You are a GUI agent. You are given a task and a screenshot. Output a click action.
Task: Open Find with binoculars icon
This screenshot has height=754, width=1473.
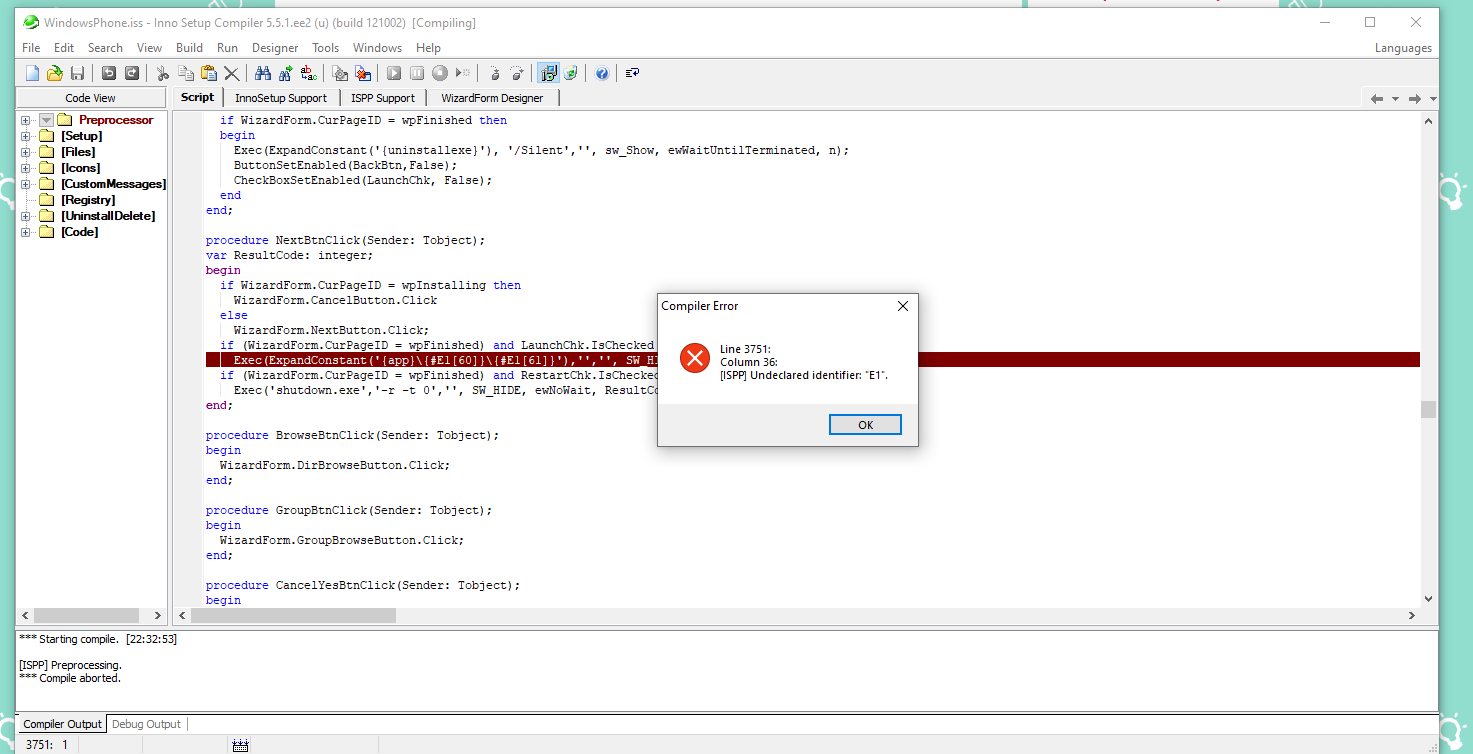point(263,73)
